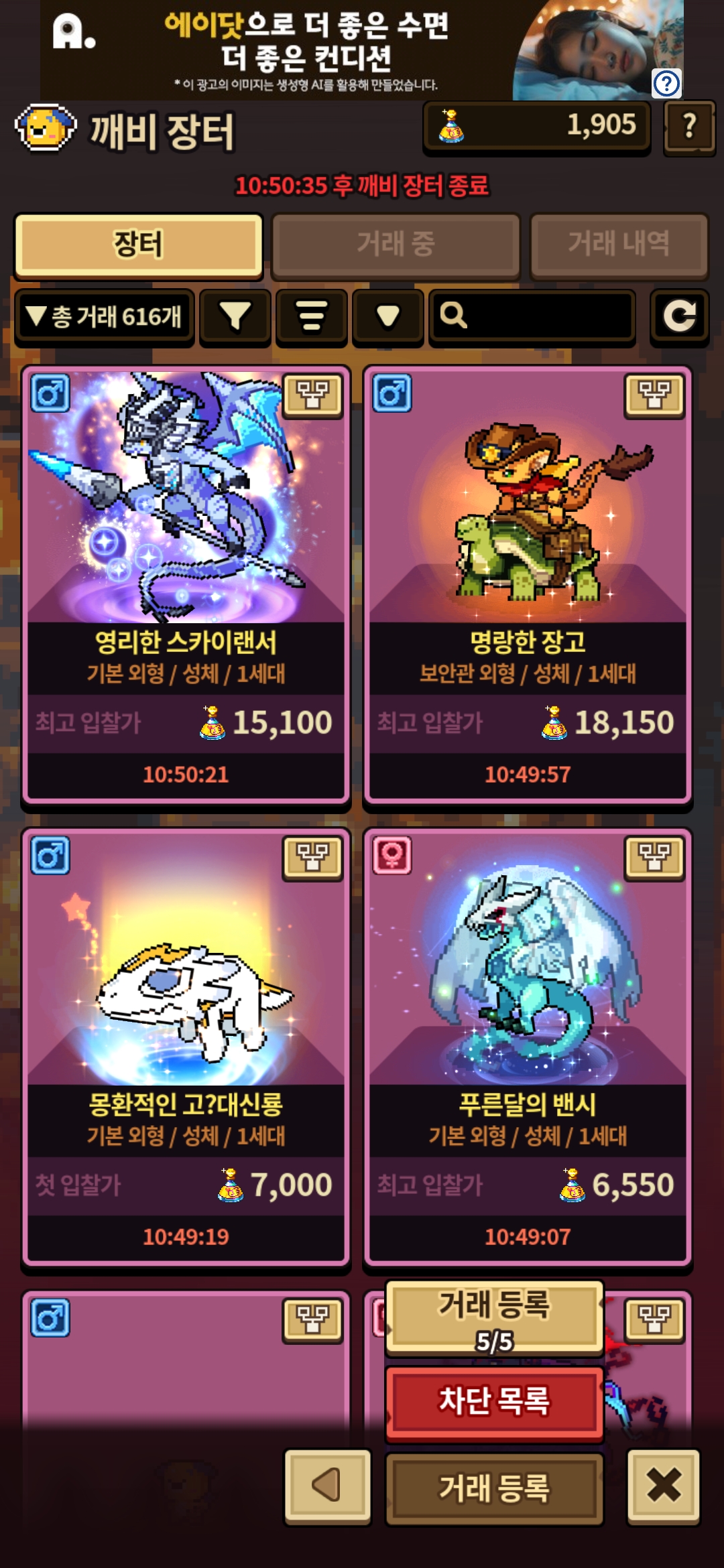Expand the 총 거래 616개 dropdown
This screenshot has height=1568, width=724.
tap(105, 316)
